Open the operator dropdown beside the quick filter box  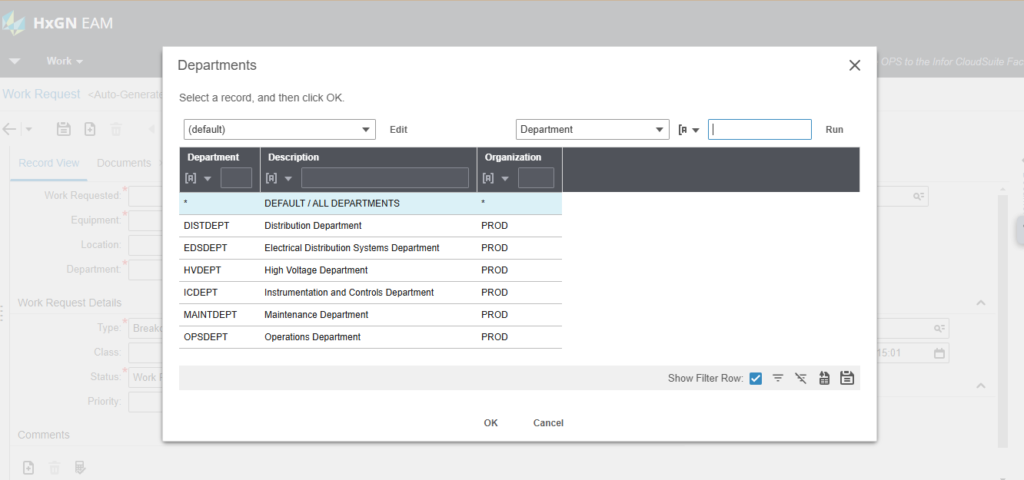689,129
